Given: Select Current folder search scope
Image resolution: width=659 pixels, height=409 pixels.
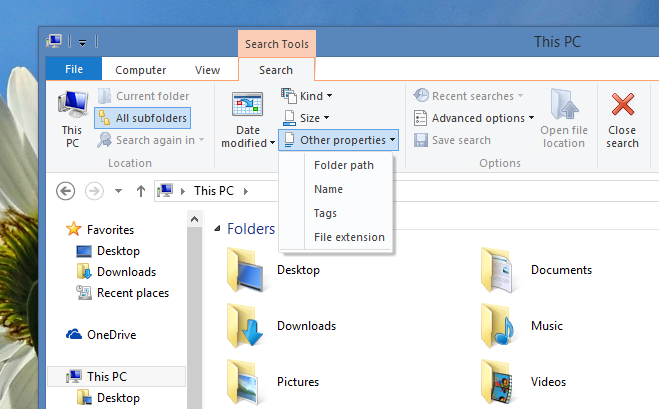Looking at the screenshot, I should [144, 96].
